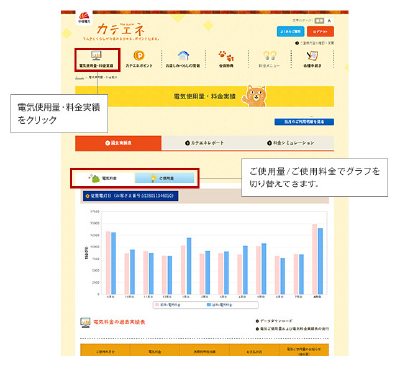Open the データダウンロード link
400x366 pixels.
(274, 321)
